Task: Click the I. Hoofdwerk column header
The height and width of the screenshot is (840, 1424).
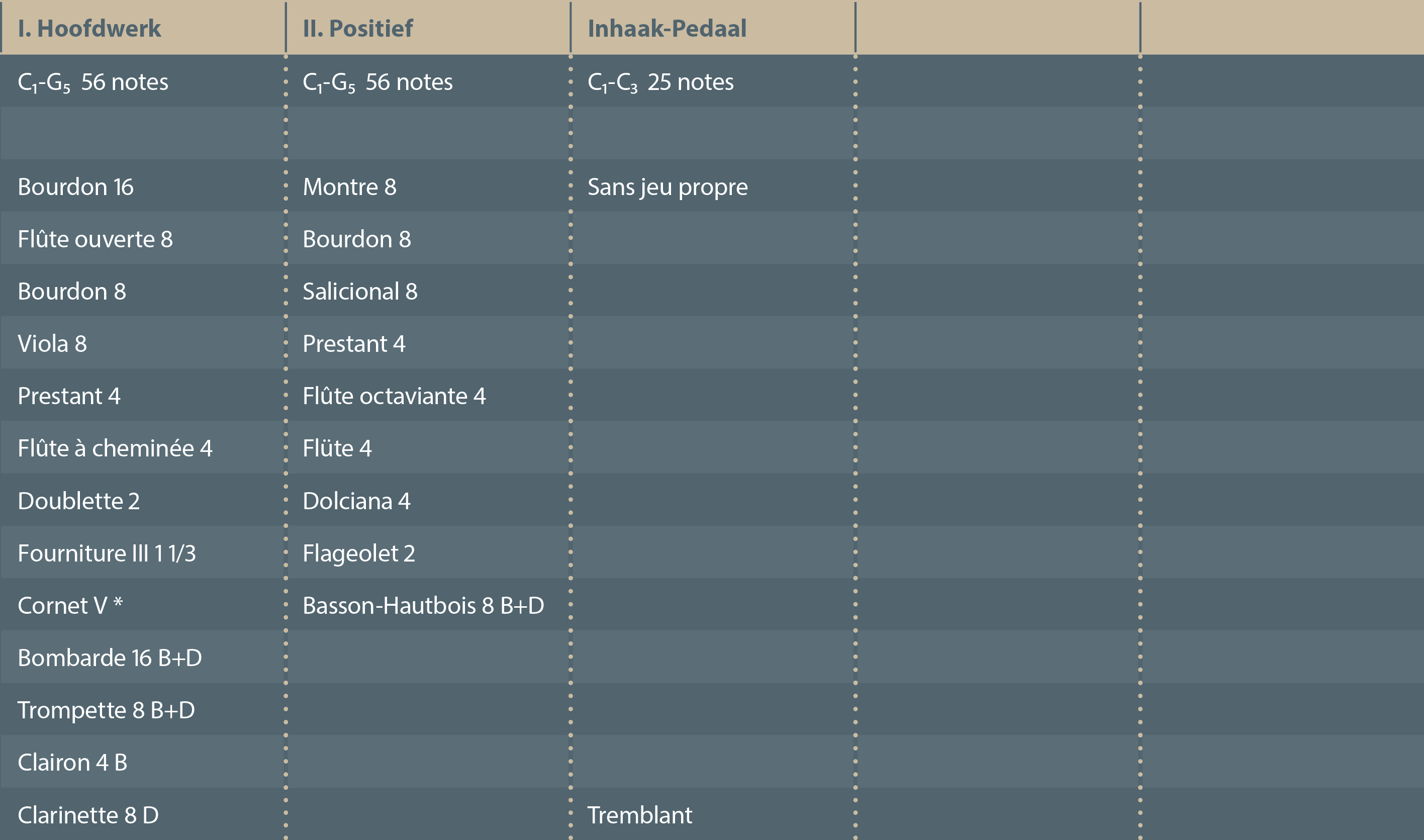Action: (89, 28)
